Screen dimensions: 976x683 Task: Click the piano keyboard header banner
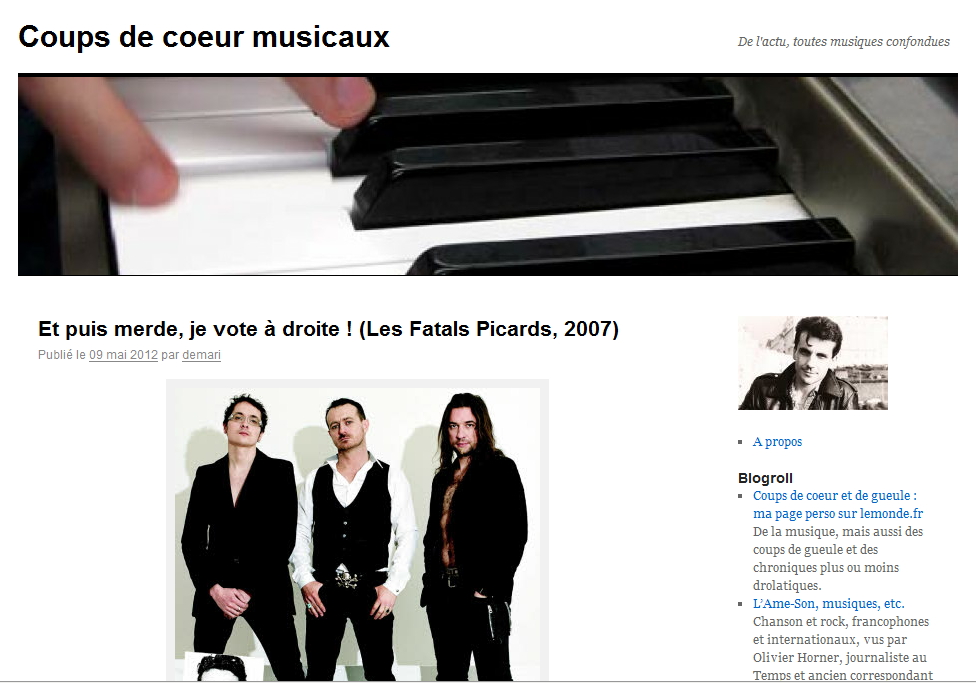click(x=487, y=174)
